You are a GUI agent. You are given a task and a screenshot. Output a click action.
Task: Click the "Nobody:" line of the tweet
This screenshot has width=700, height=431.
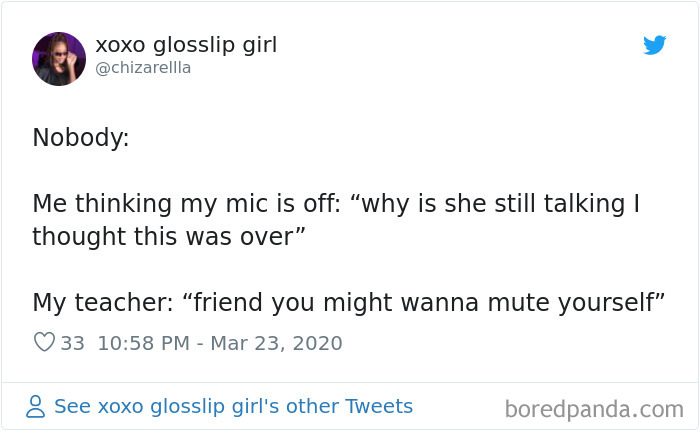point(81,137)
